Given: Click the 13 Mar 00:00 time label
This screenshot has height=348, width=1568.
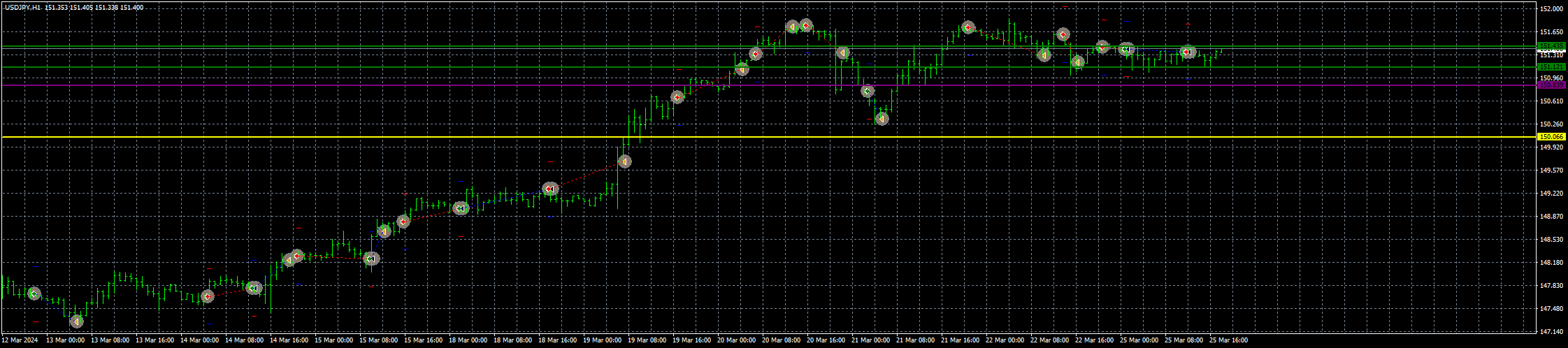Looking at the screenshot, I should click(x=66, y=340).
